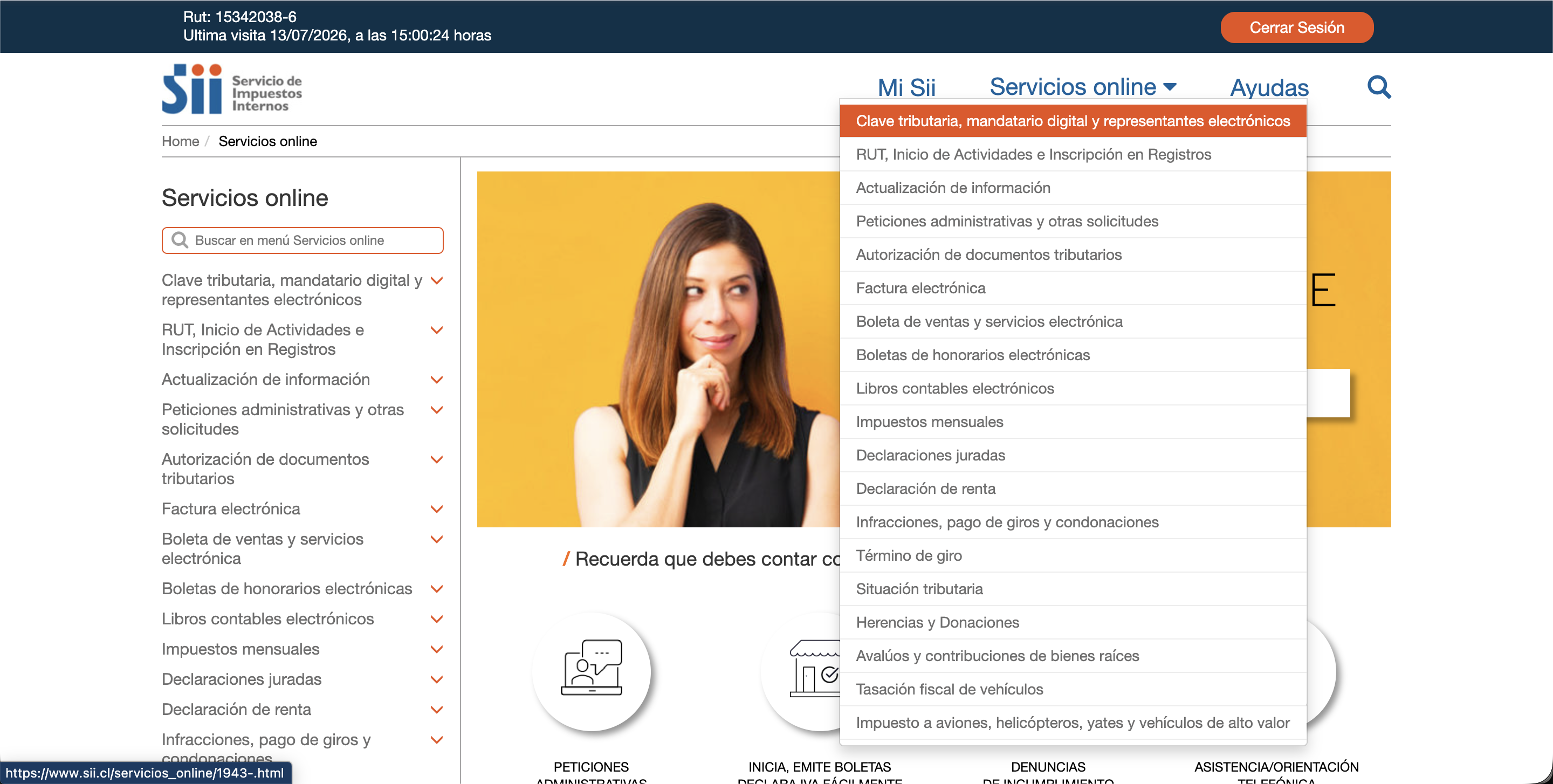
Task: Open sidebar Actualización de información link
Action: point(266,380)
